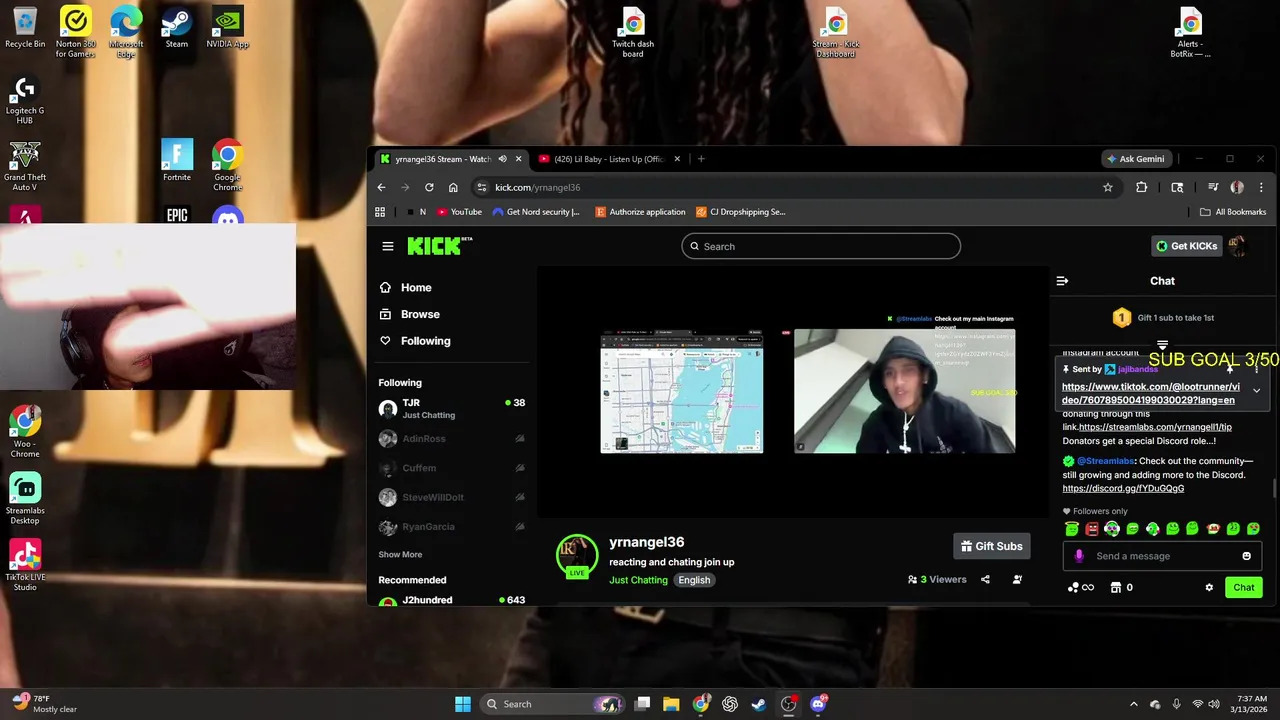Click the channel points infinity icon
This screenshot has height=720, width=1280.
tap(1080, 587)
